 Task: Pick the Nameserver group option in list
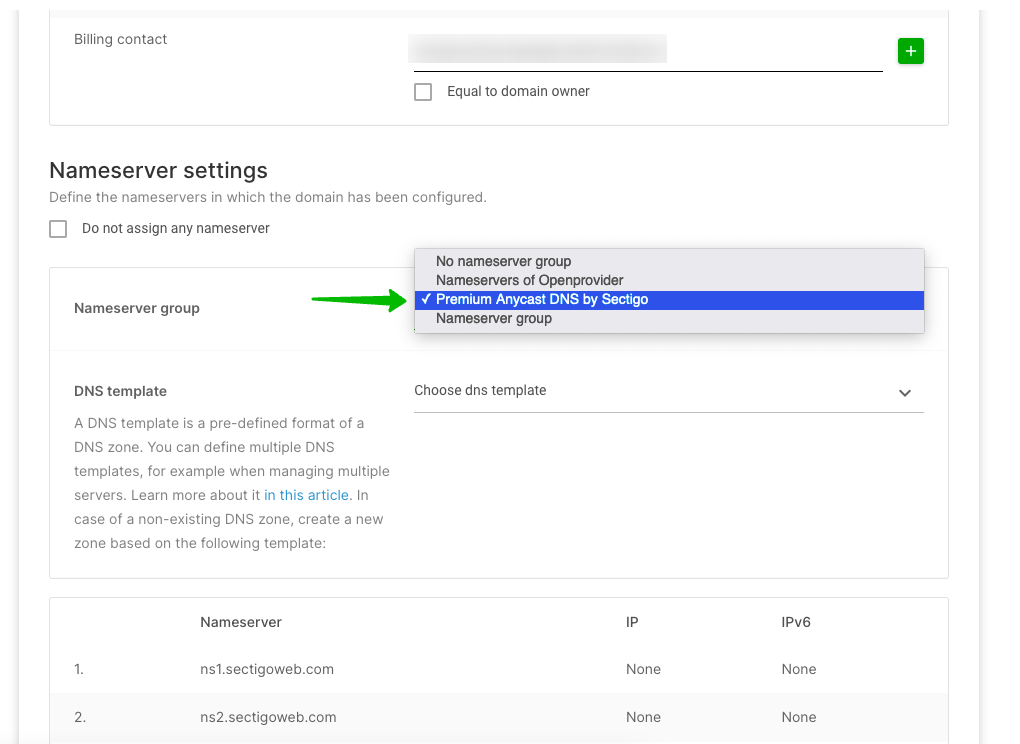[669, 319]
